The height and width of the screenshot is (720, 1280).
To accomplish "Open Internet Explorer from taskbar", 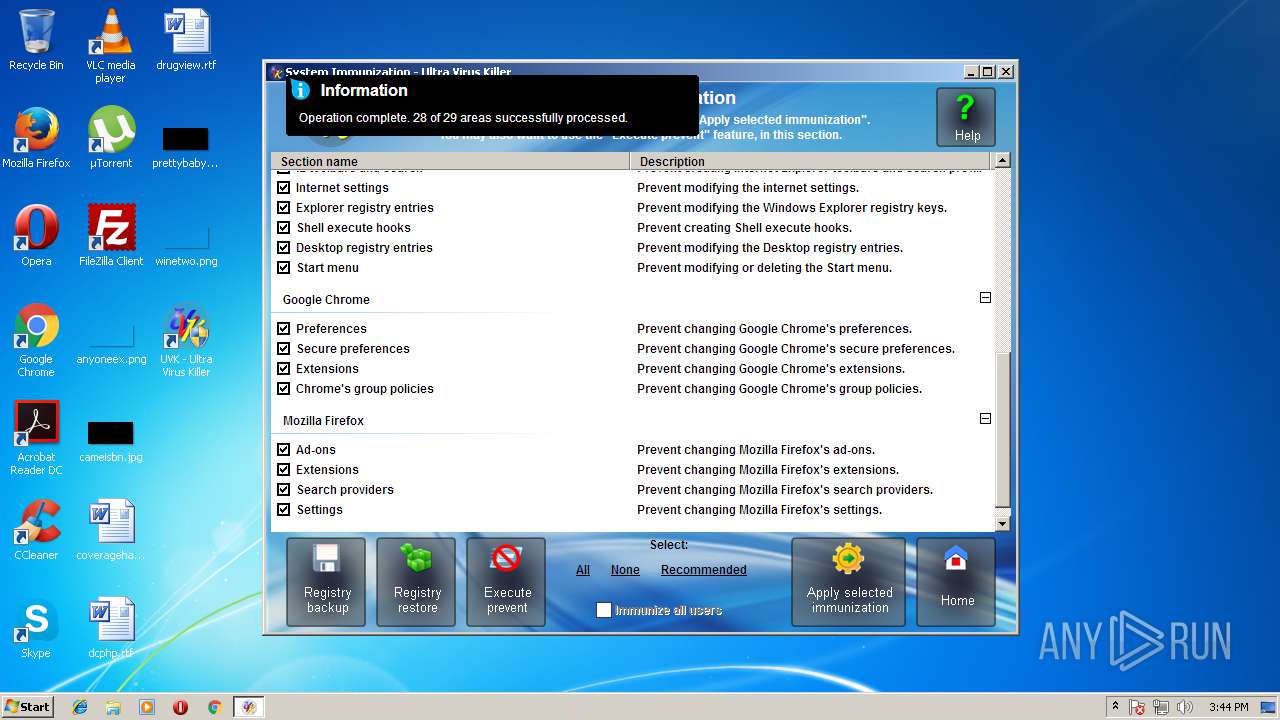I will 80,707.
